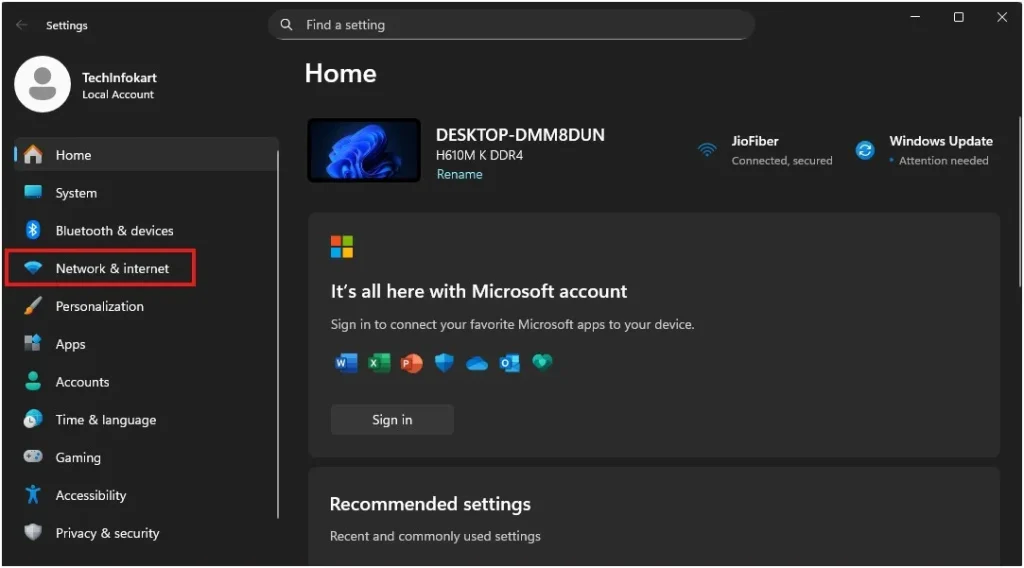Click the Network Wi-Fi diamond icon
Image resolution: width=1024 pixels, height=568 pixels.
pyautogui.click(x=33, y=268)
